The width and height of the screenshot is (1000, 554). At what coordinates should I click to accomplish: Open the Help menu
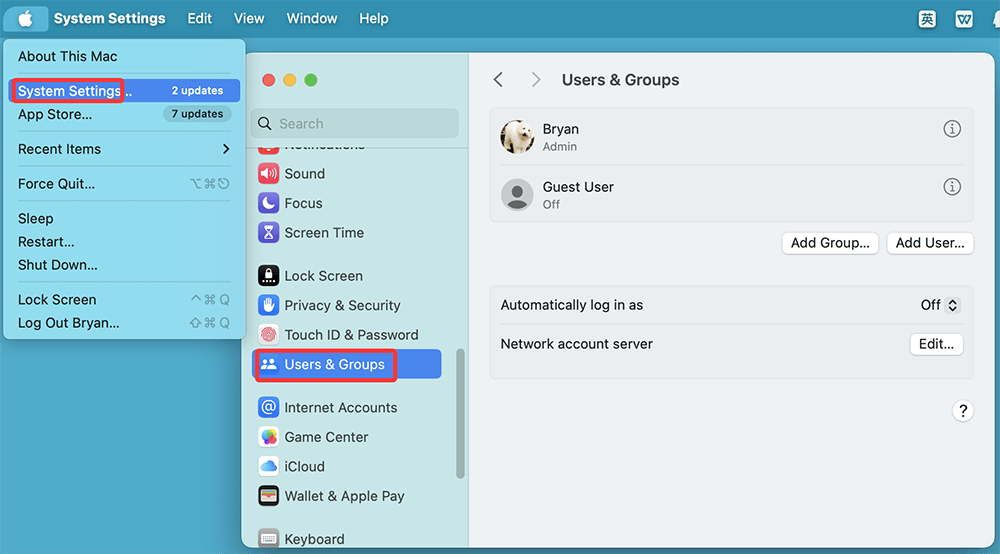coord(374,18)
